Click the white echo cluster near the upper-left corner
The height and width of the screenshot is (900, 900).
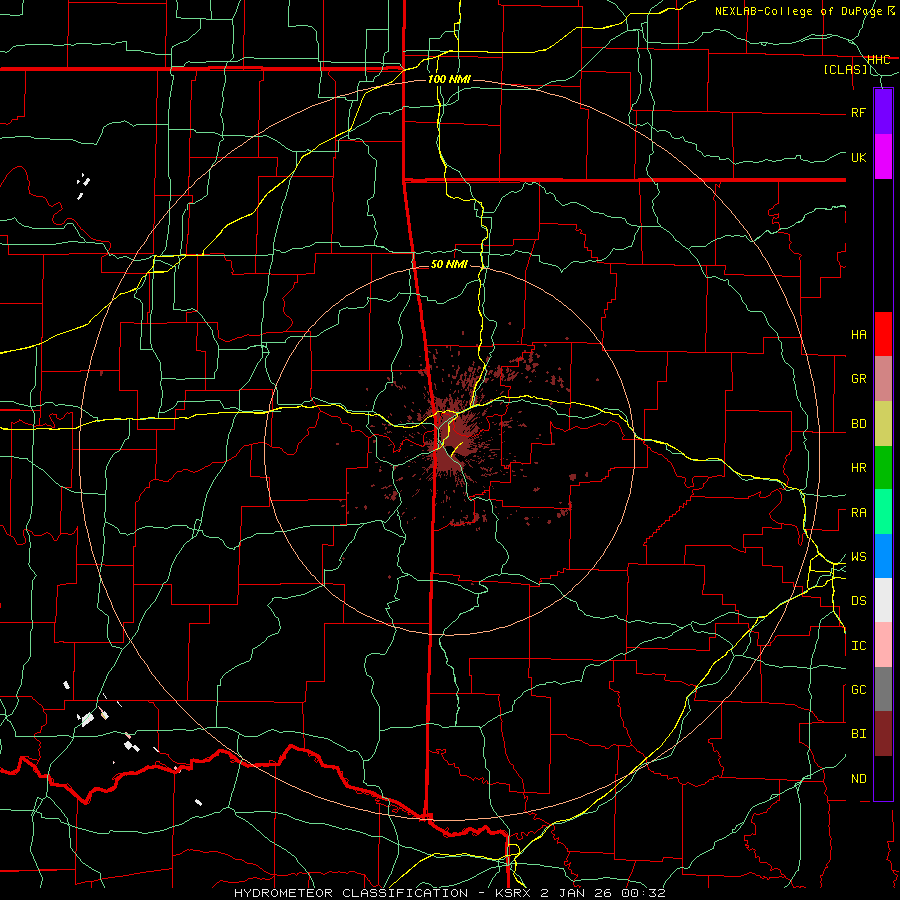click(83, 185)
